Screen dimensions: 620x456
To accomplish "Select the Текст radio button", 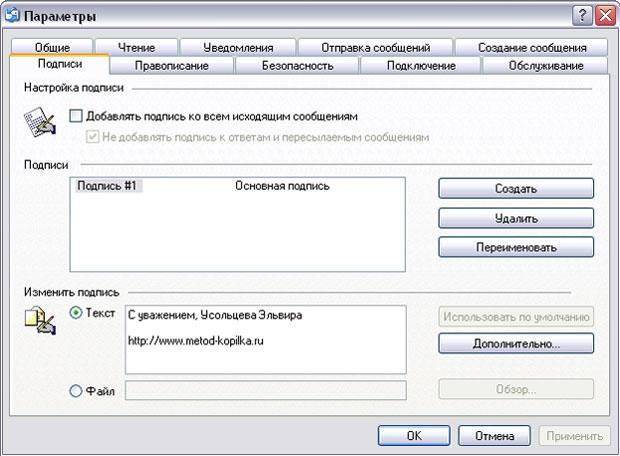I will tap(76, 313).
